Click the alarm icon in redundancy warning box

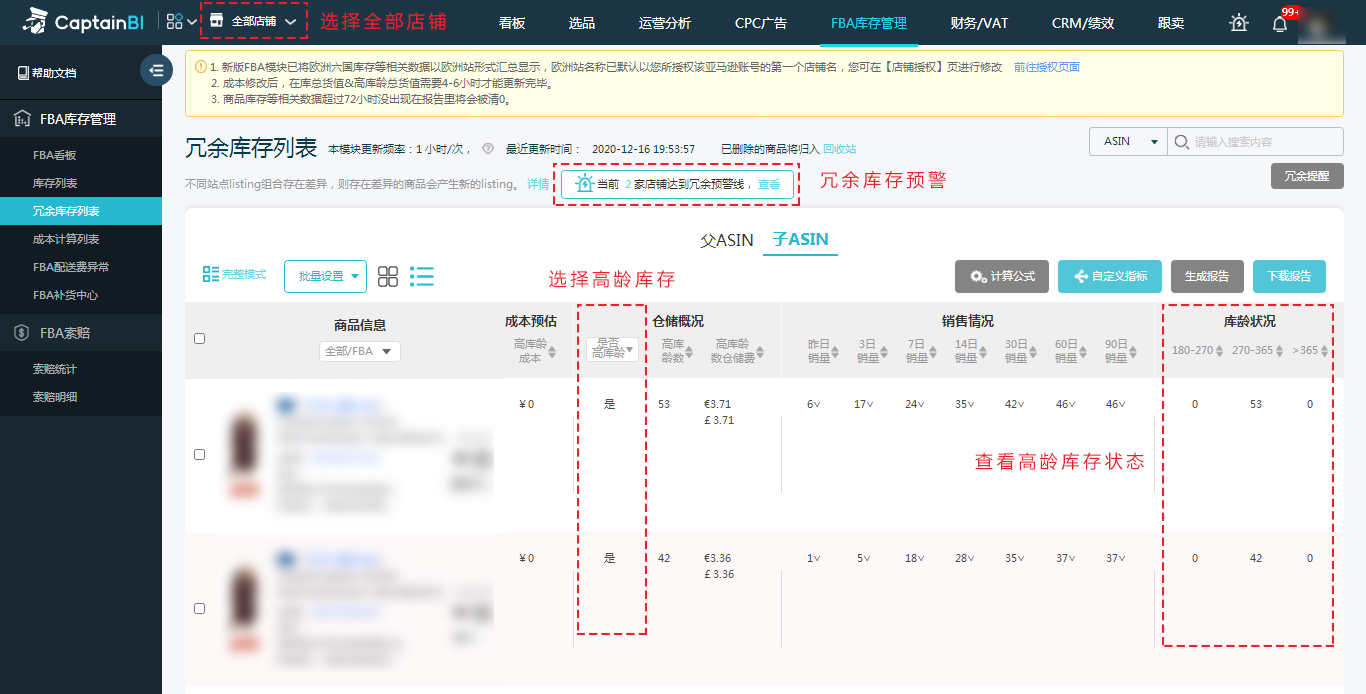coord(585,184)
